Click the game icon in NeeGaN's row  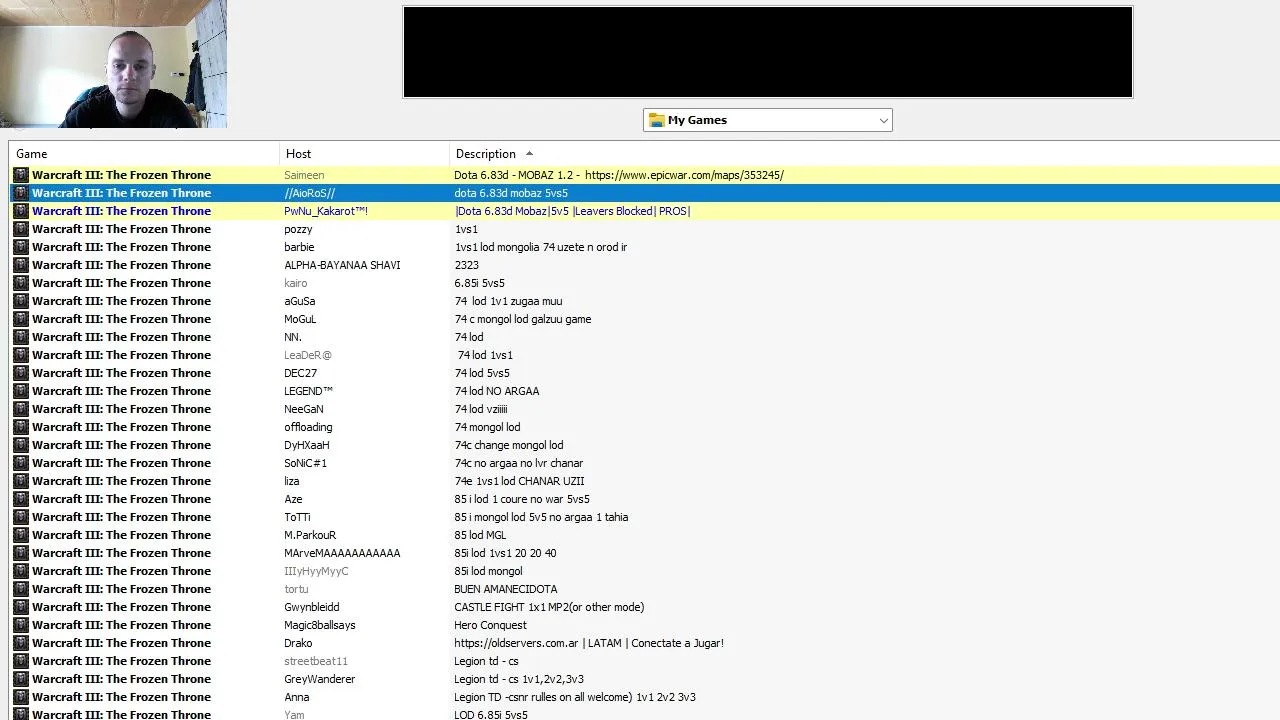[x=21, y=409]
